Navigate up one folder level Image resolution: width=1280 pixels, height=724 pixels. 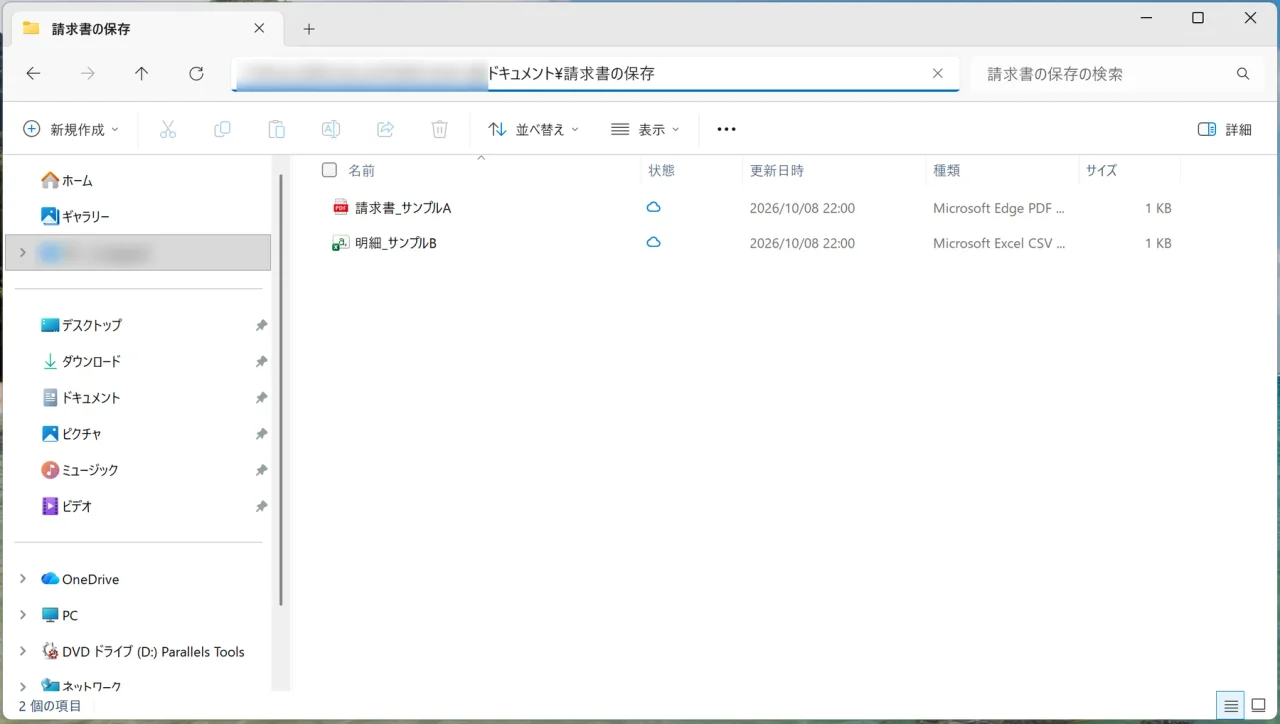point(142,74)
